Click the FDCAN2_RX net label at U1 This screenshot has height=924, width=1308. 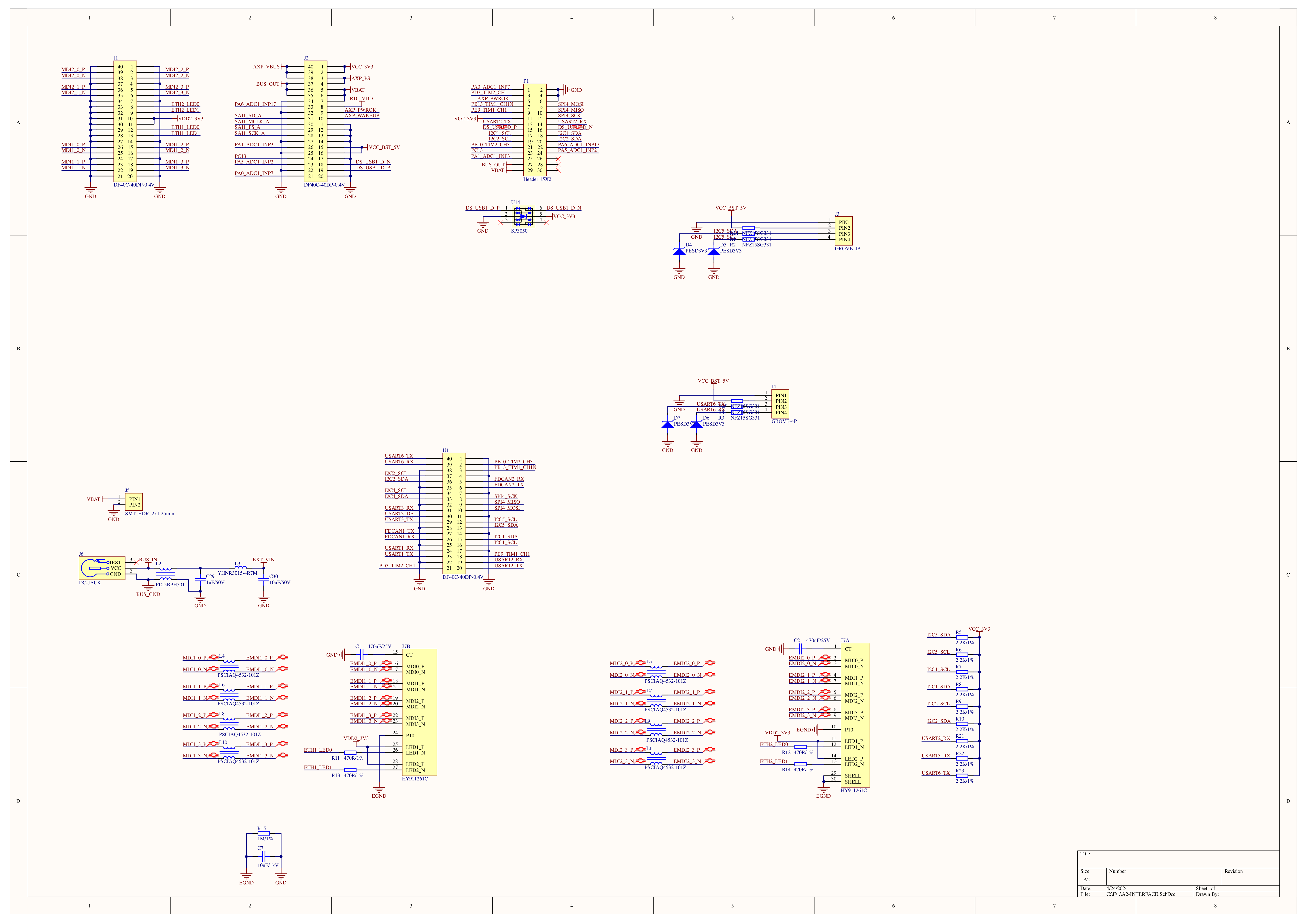click(509, 479)
